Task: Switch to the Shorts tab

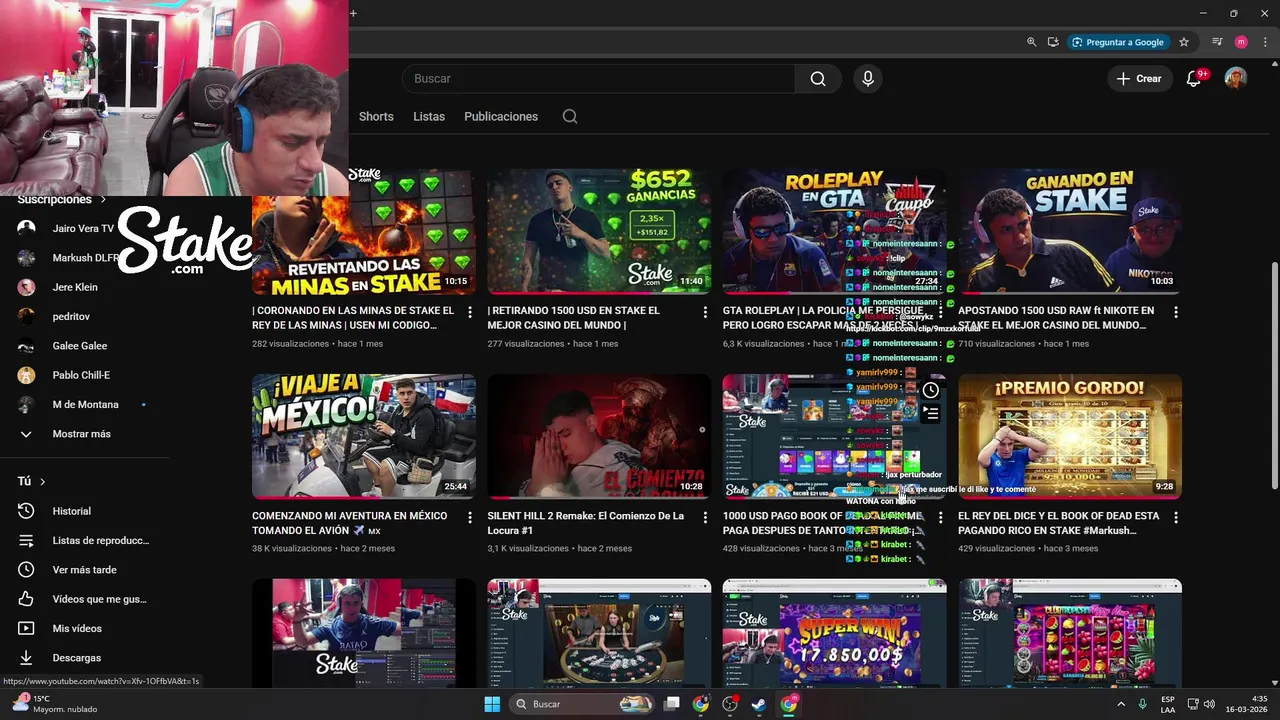Action: 376,117
